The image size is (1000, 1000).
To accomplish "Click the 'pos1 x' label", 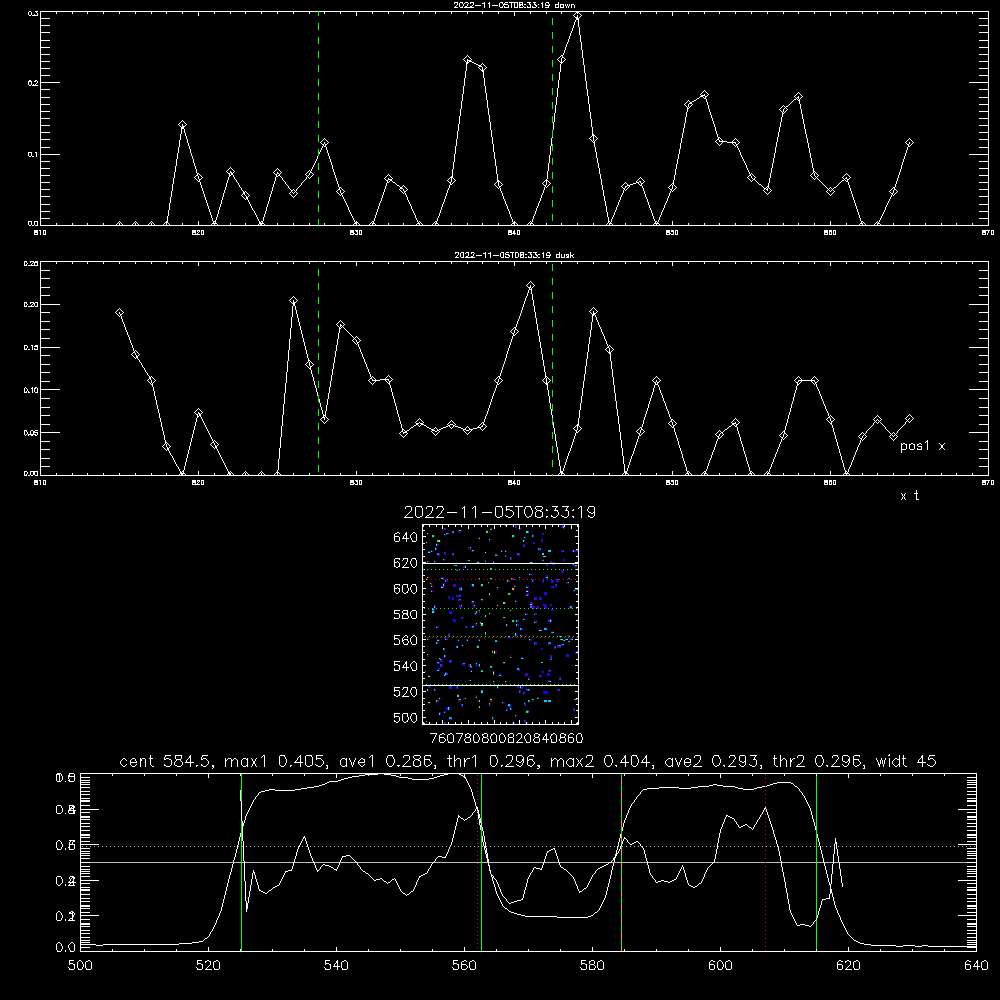I will [922, 446].
